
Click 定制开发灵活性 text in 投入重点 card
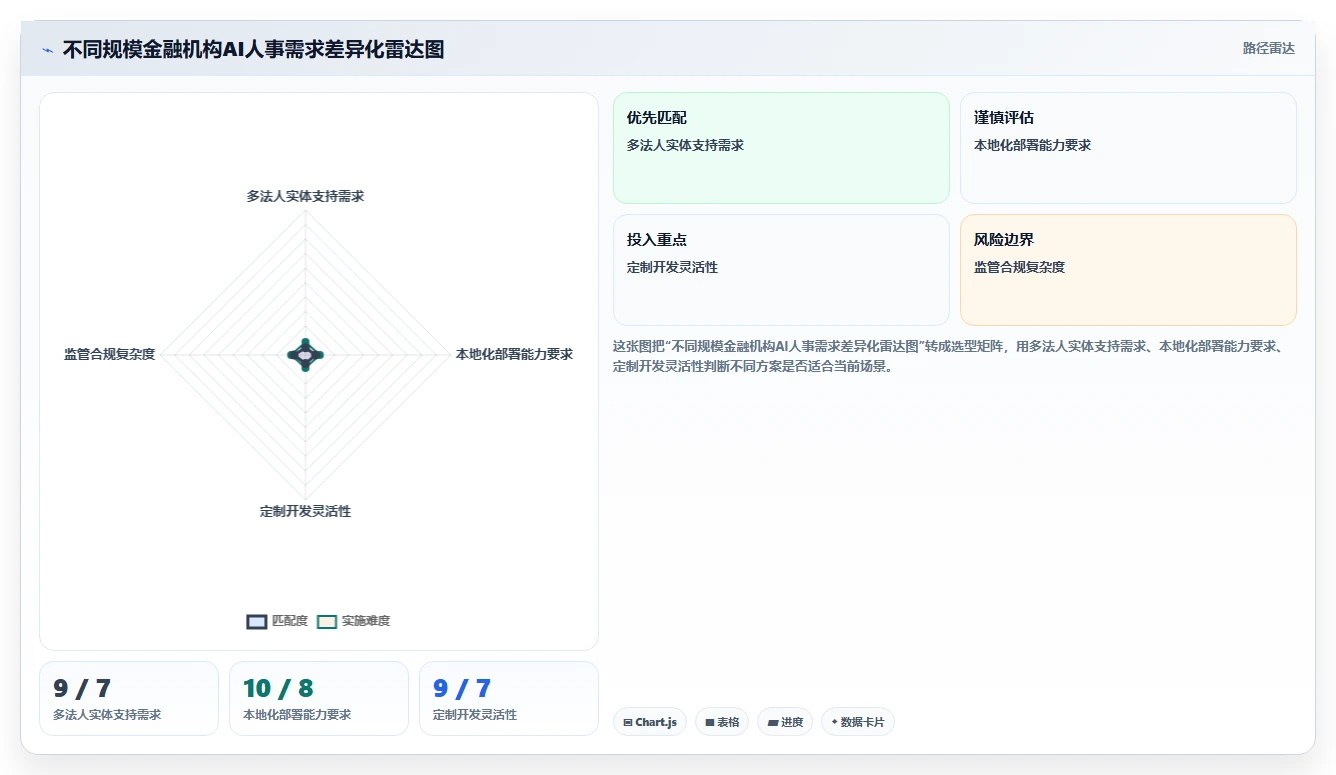[x=672, y=267]
